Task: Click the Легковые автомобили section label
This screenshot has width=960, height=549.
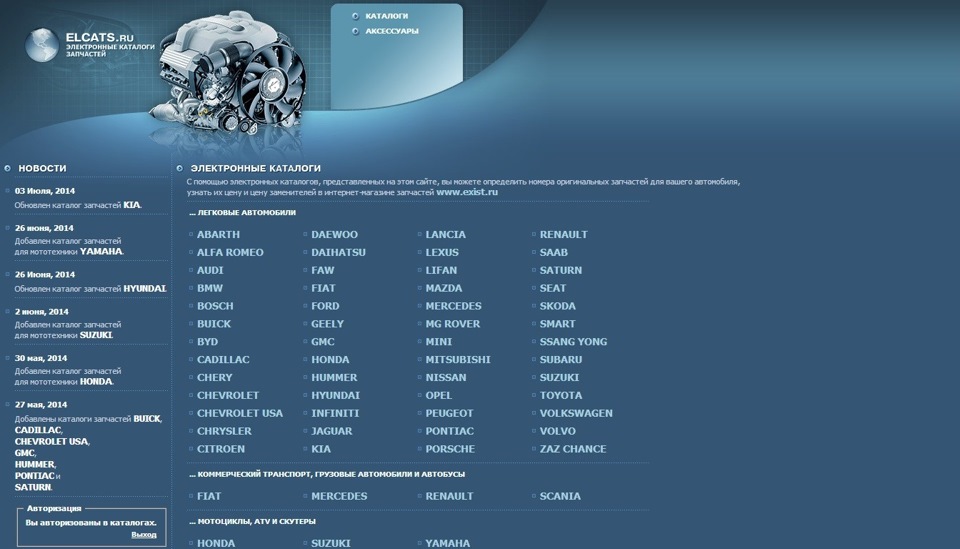Action: coord(242,212)
